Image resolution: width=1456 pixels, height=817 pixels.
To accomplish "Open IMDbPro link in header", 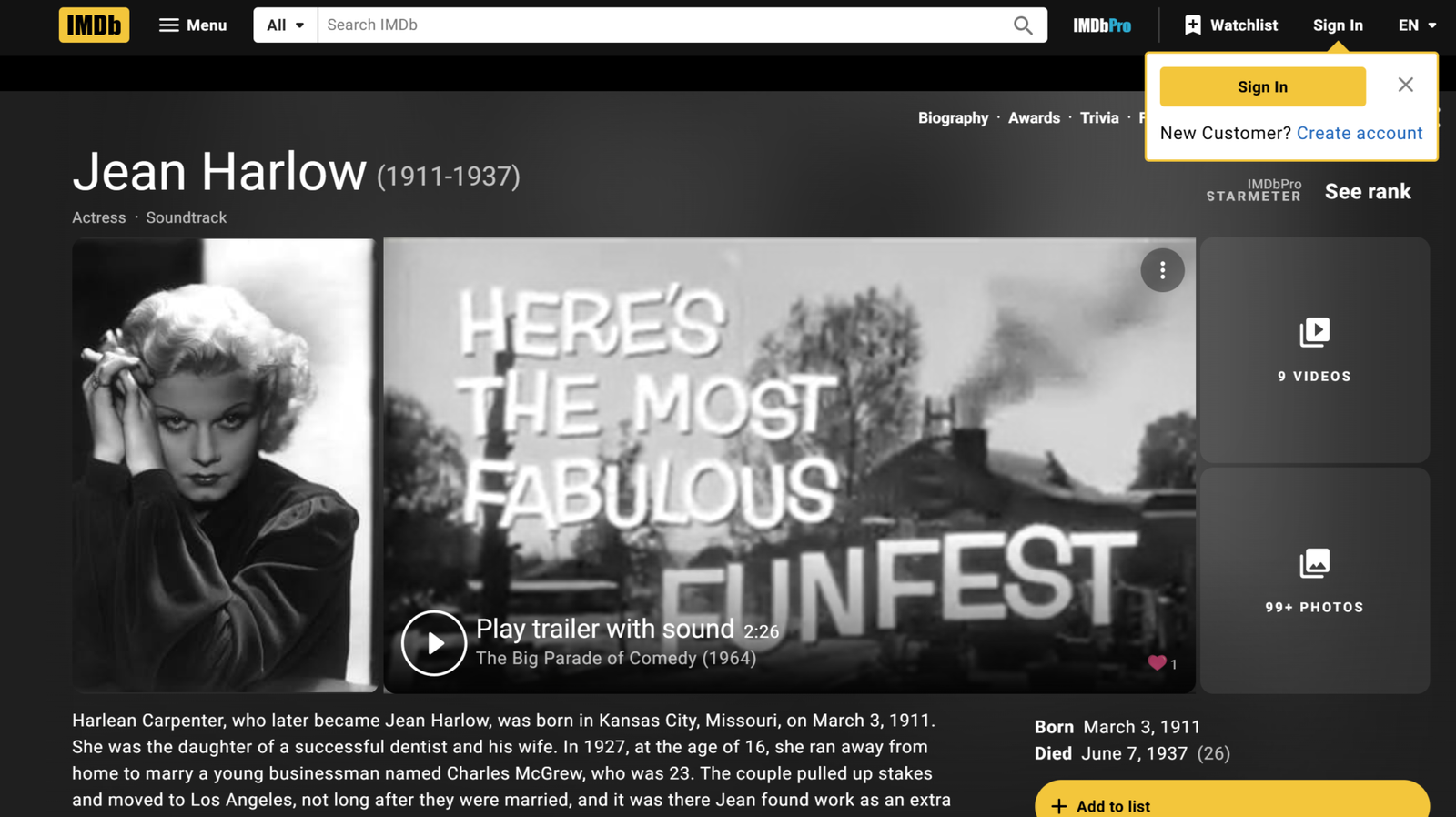I will (1101, 25).
